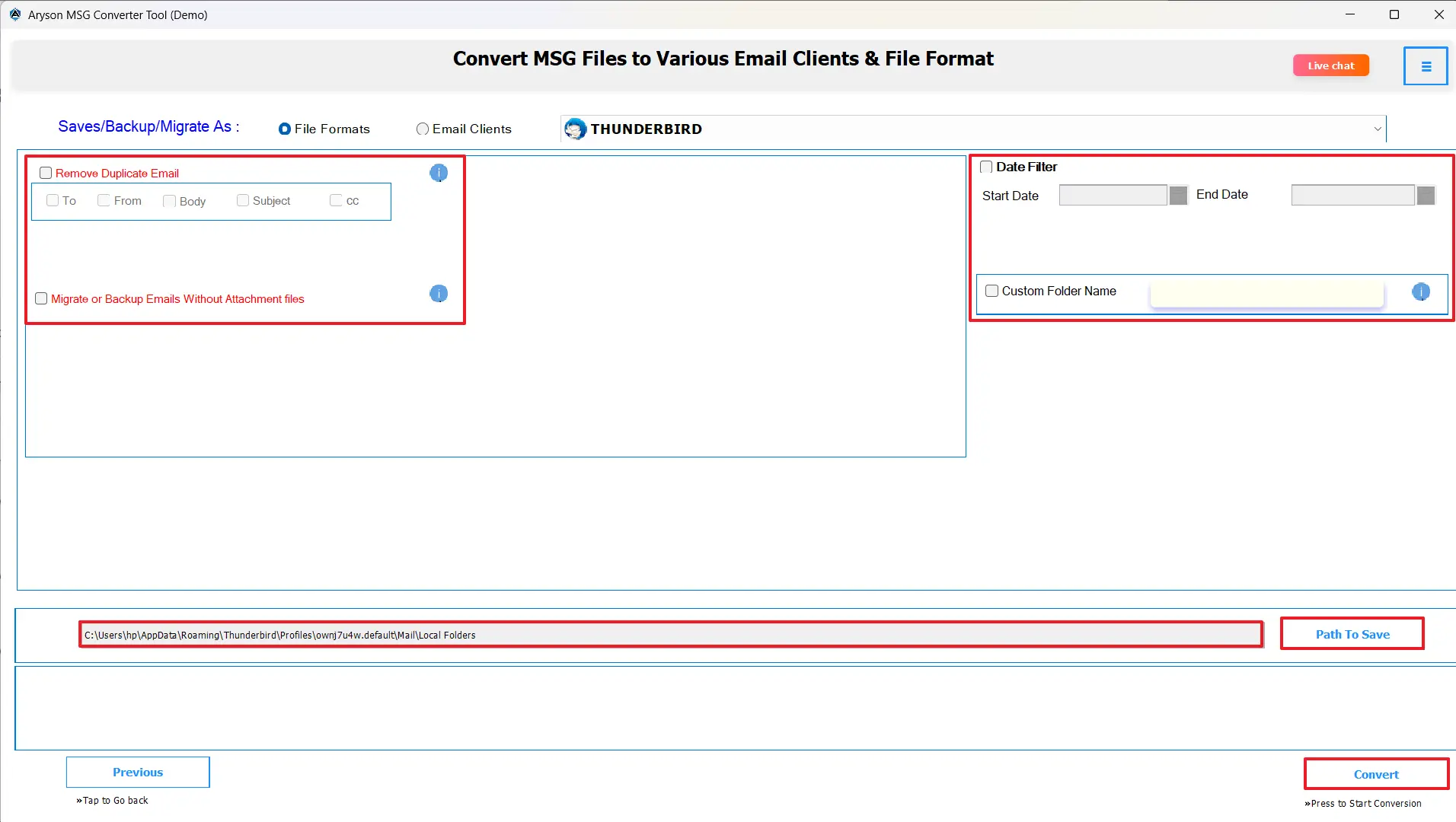Tick the cc duplicate filter checkbox
1456x822 pixels.
tap(336, 200)
